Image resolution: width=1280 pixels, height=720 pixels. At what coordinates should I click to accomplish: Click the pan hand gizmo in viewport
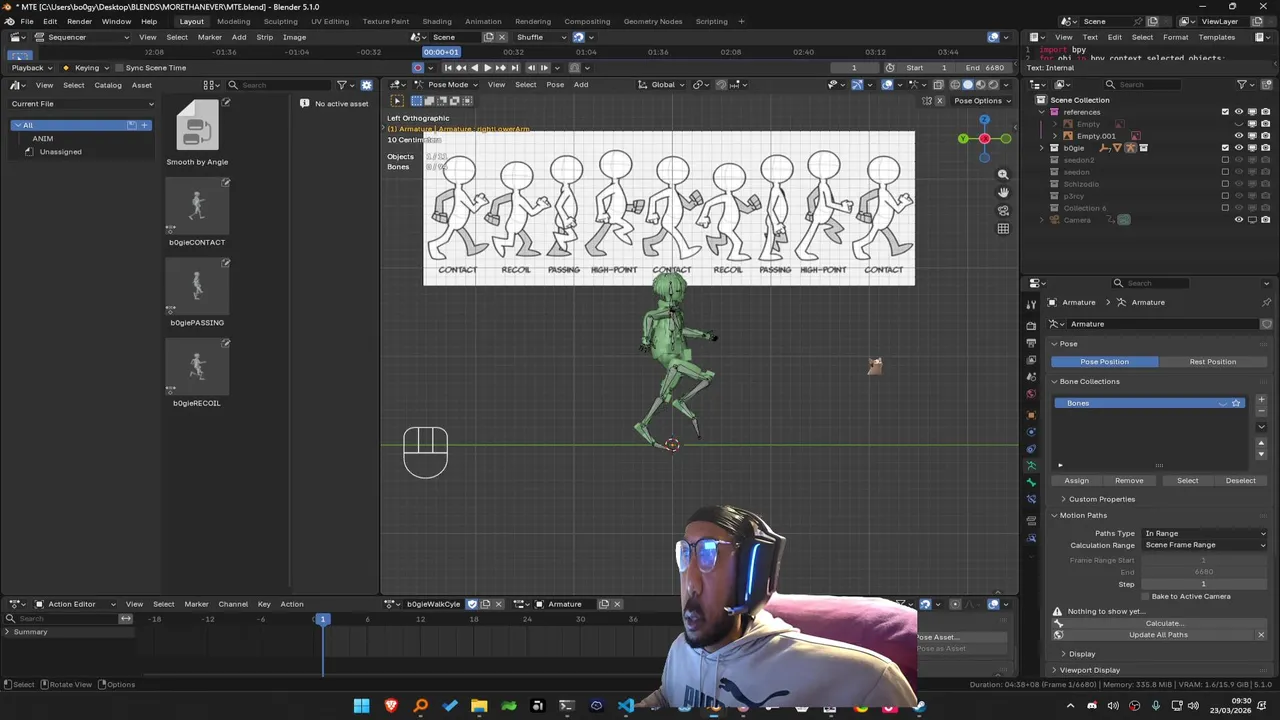[1003, 192]
